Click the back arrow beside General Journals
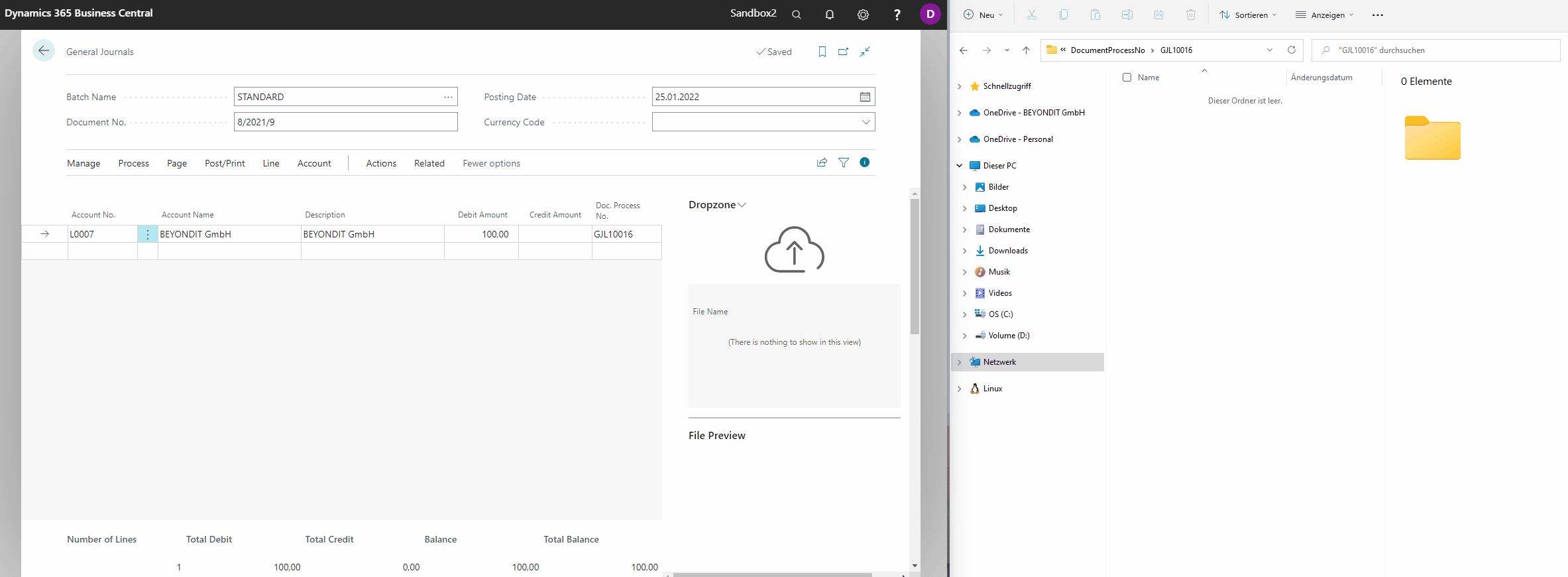Image resolution: width=1568 pixels, height=577 pixels. 44,51
